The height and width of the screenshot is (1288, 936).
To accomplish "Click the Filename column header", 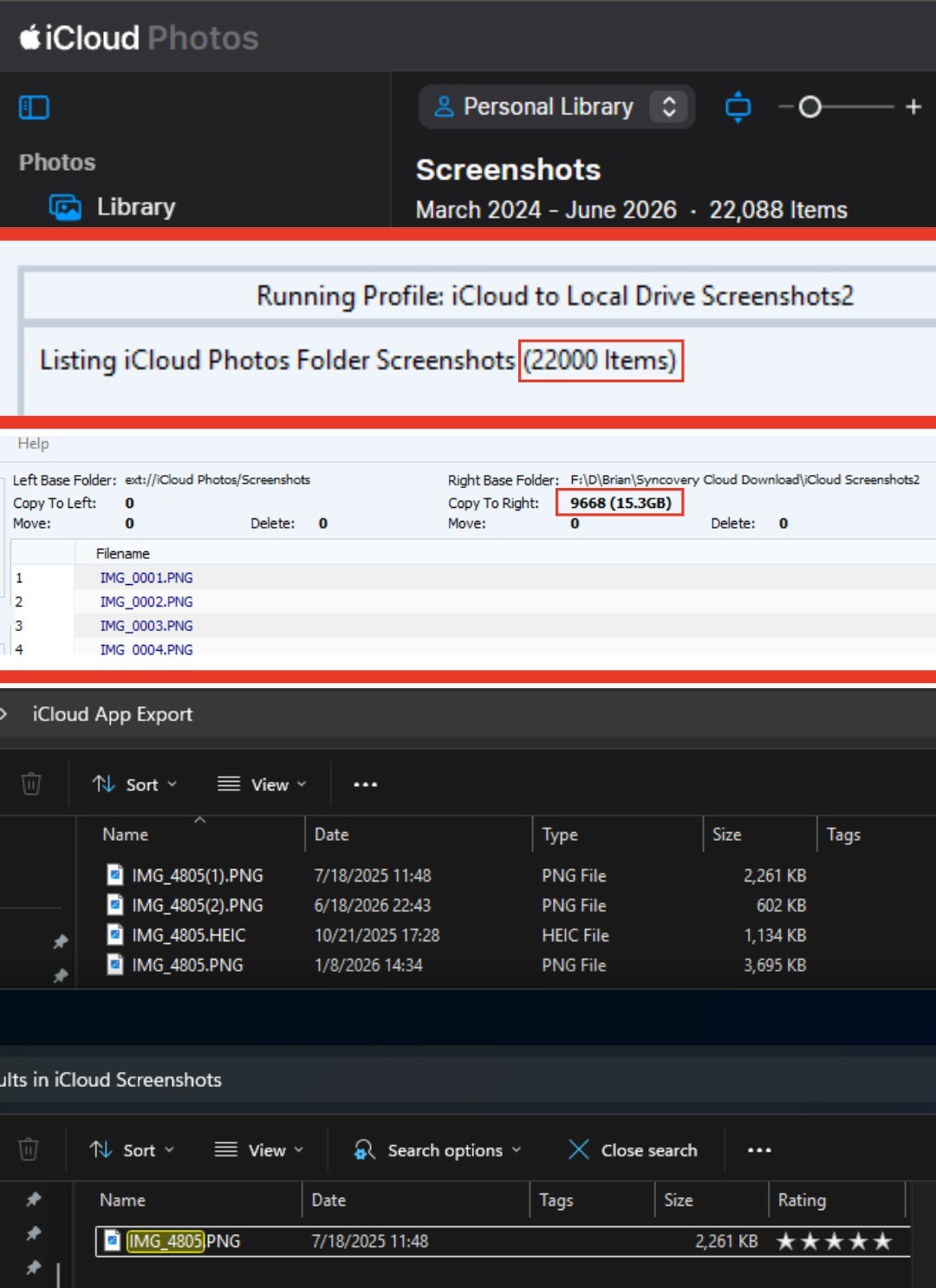I will click(122, 553).
